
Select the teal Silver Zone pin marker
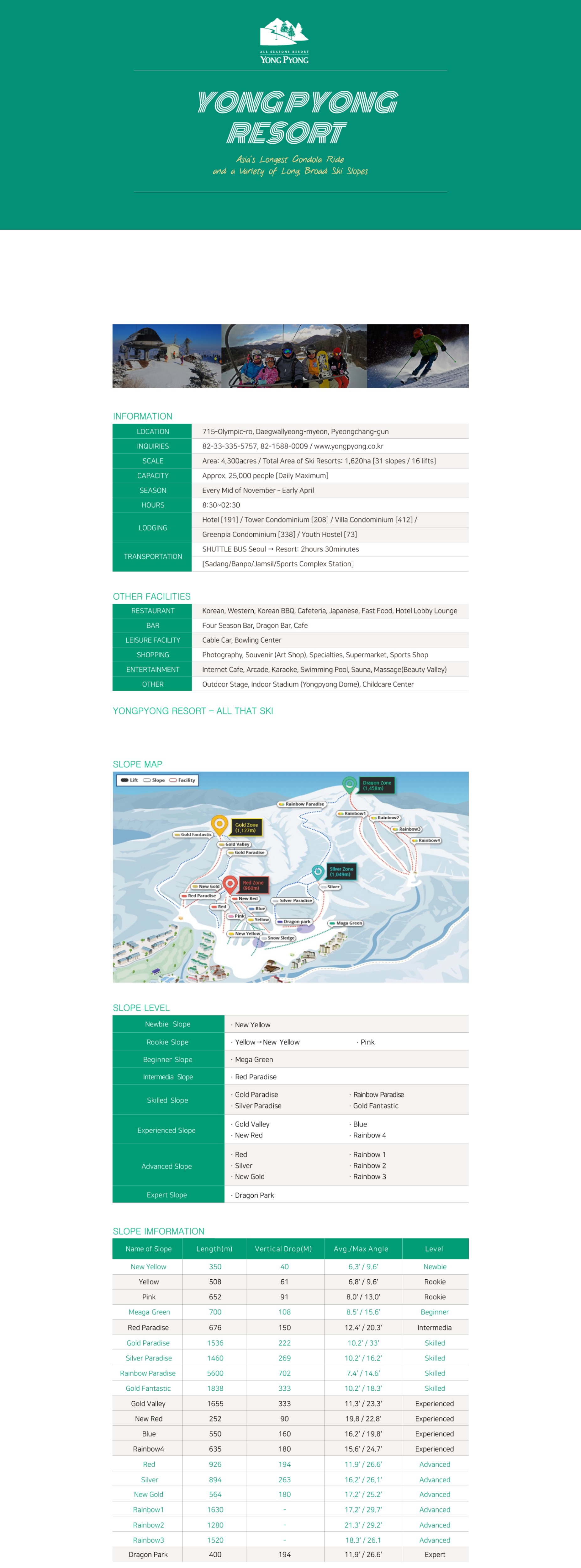click(318, 872)
